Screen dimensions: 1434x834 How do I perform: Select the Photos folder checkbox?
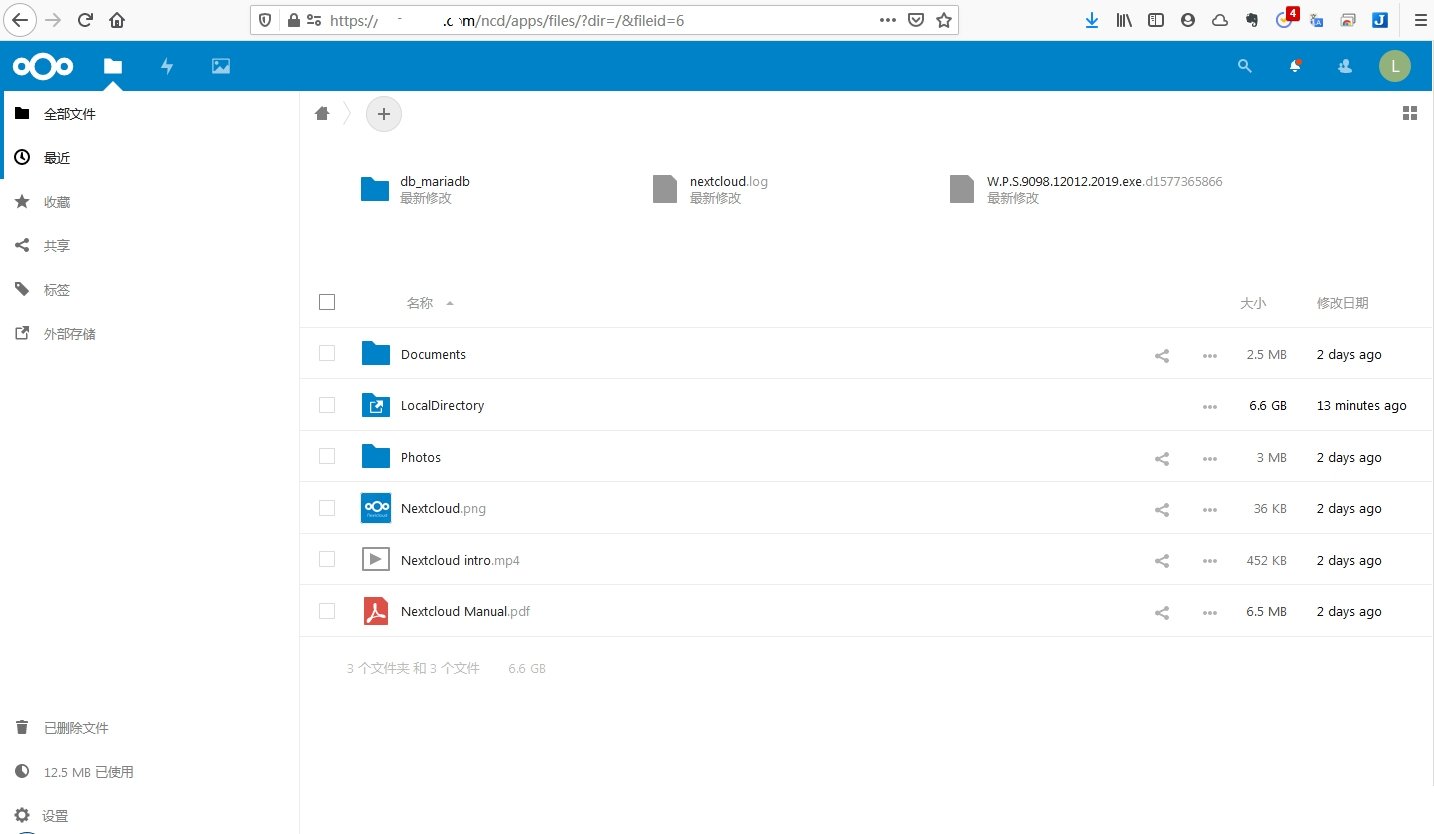coord(327,456)
